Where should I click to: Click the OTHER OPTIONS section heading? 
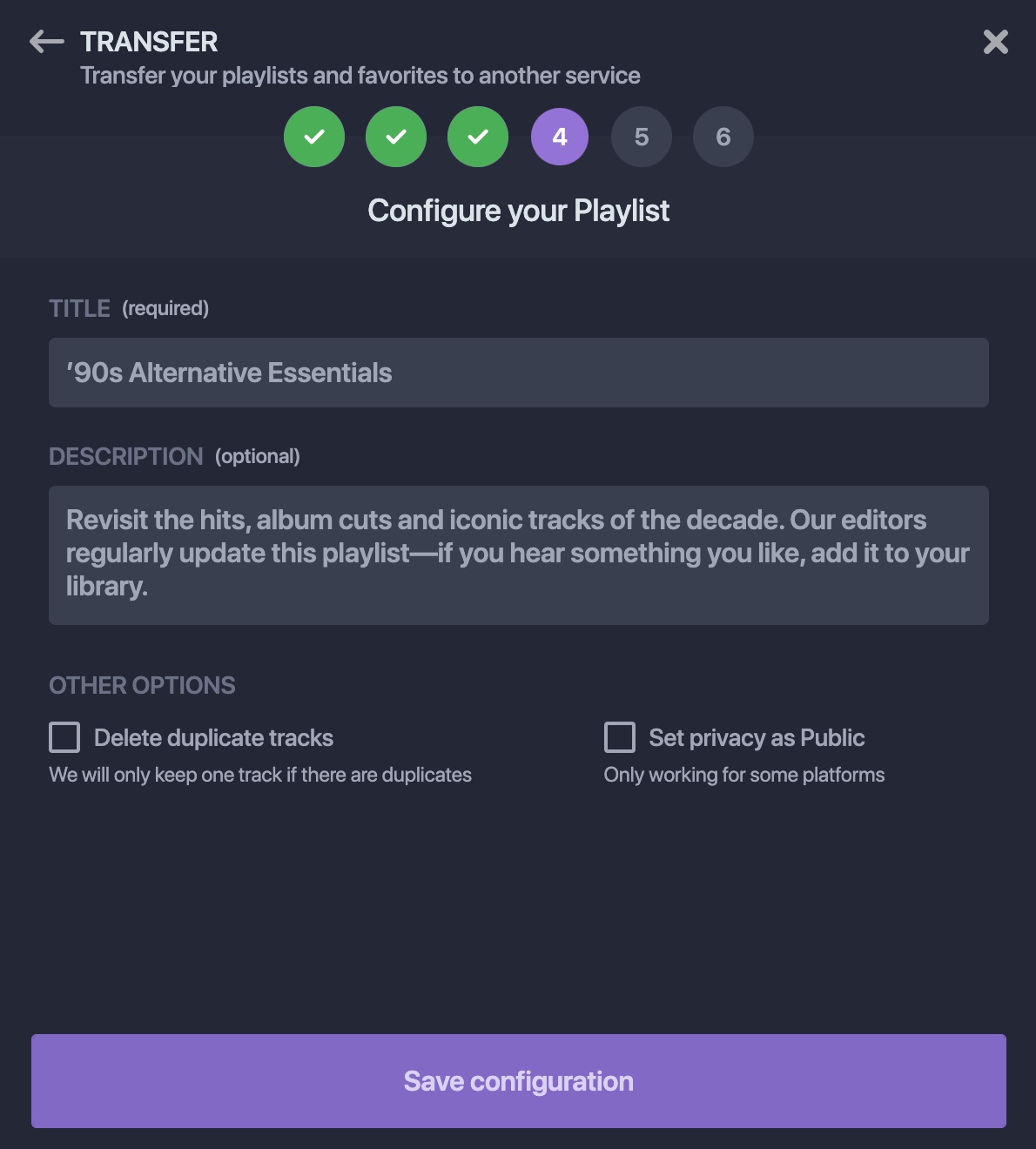pos(142,686)
